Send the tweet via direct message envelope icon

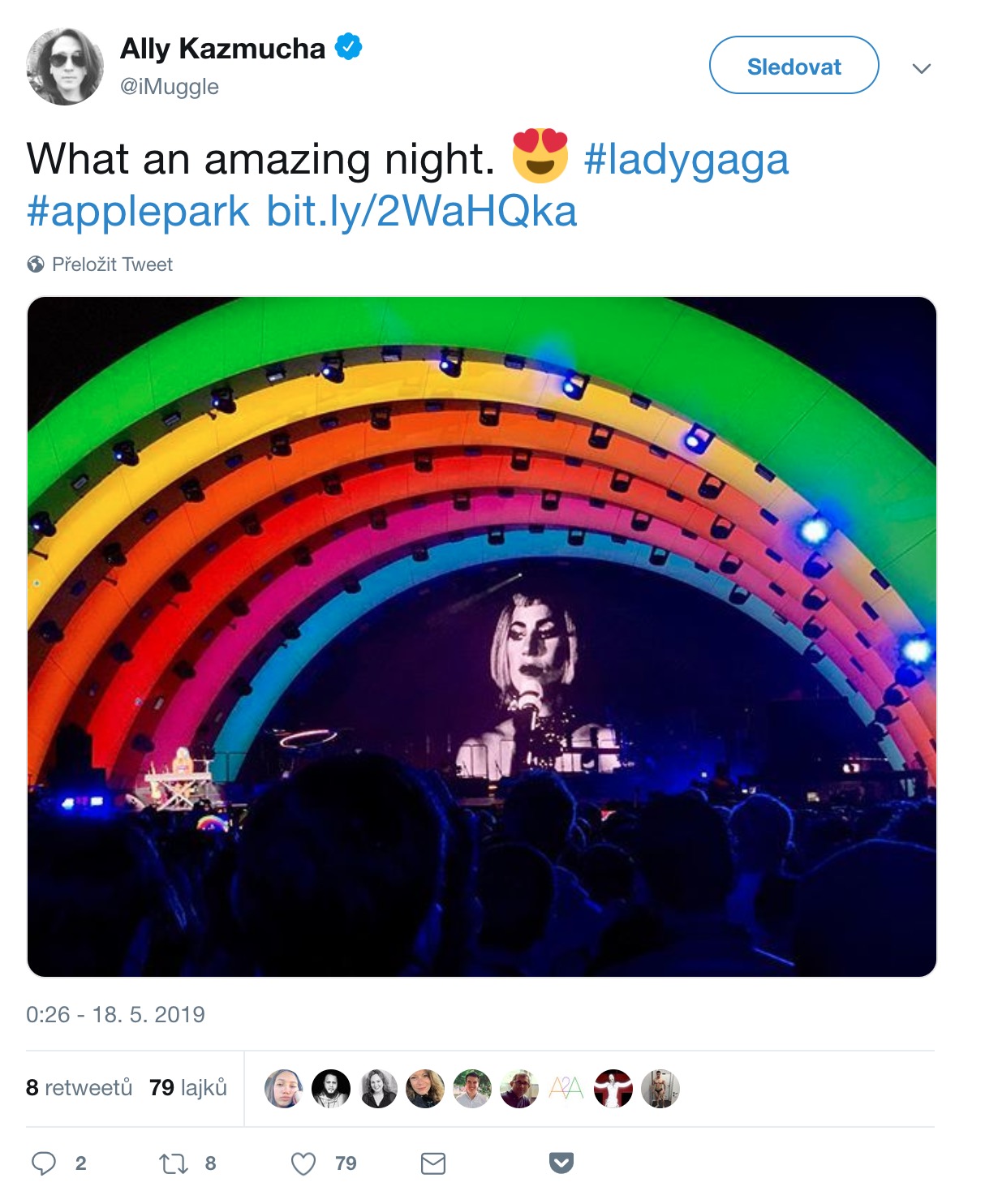tap(432, 1163)
